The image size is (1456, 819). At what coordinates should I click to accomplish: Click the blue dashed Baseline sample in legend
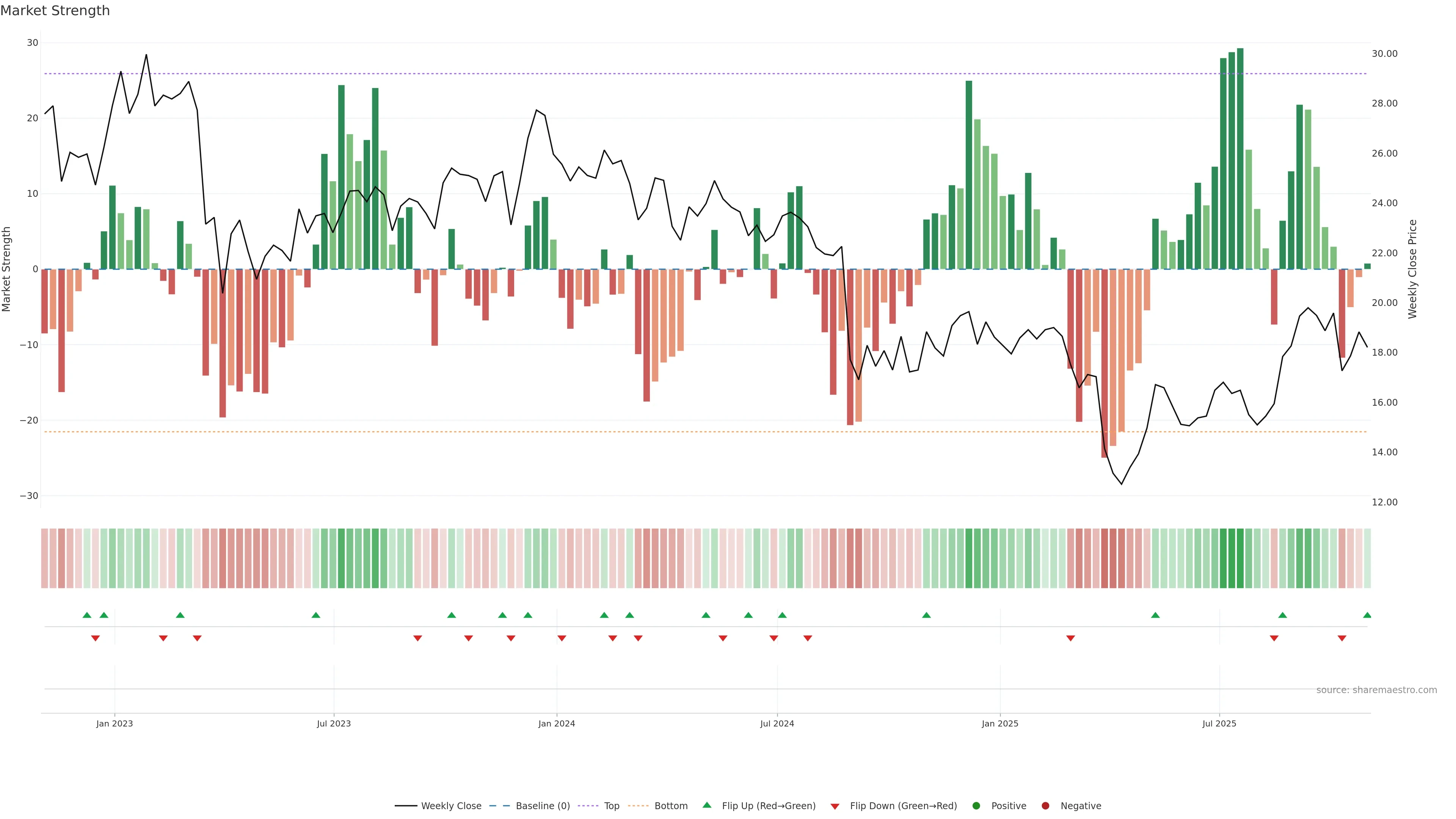500,806
